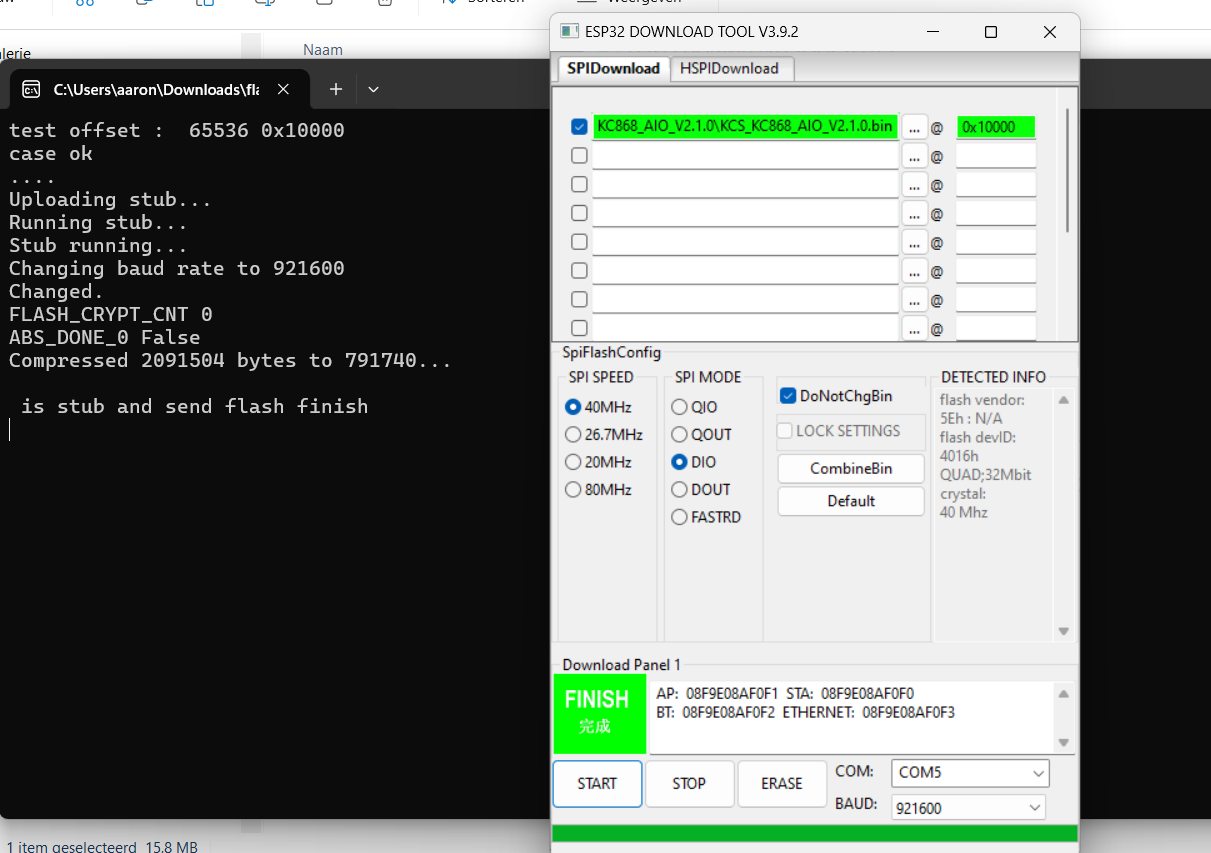Select the SPIDownload tab

613,68
